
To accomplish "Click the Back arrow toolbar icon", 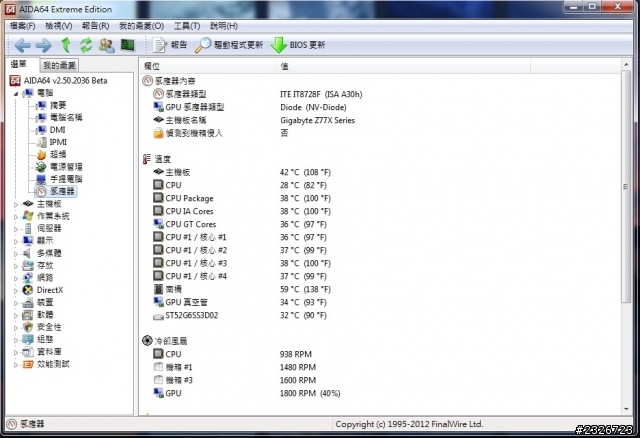I will click(x=23, y=45).
